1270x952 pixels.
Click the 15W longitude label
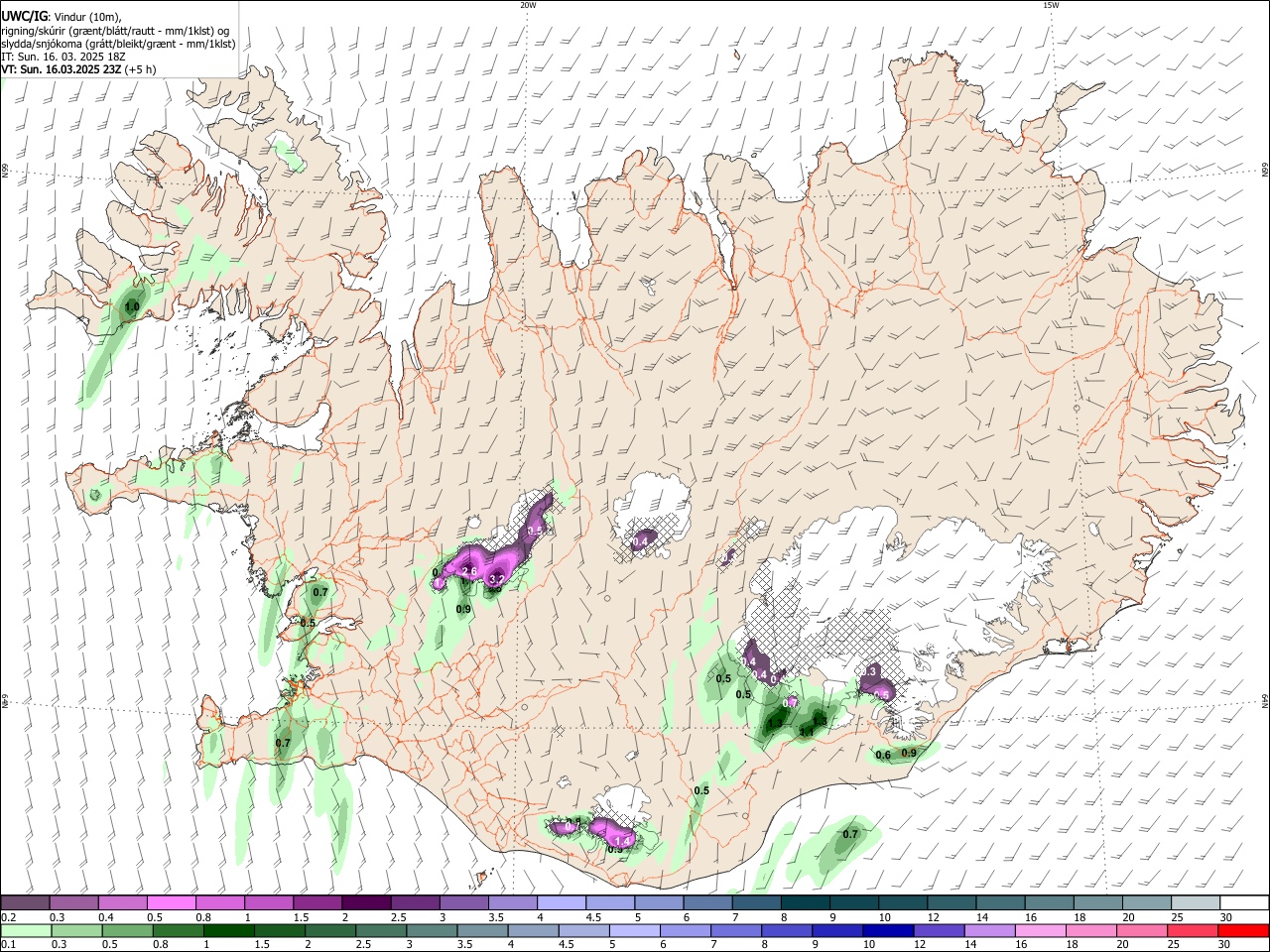(x=1051, y=5)
